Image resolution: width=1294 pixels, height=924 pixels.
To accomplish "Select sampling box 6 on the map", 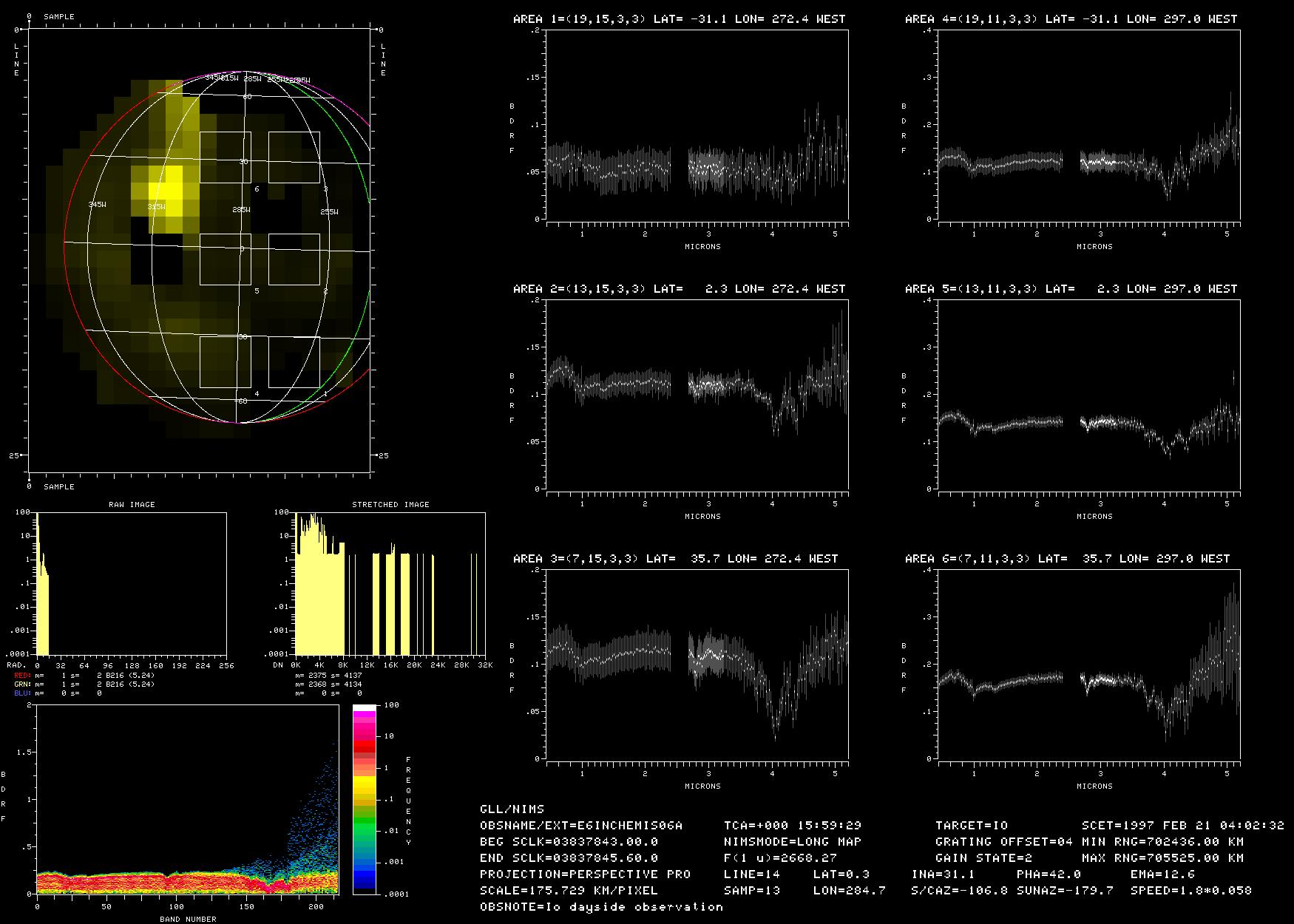I will [226, 157].
